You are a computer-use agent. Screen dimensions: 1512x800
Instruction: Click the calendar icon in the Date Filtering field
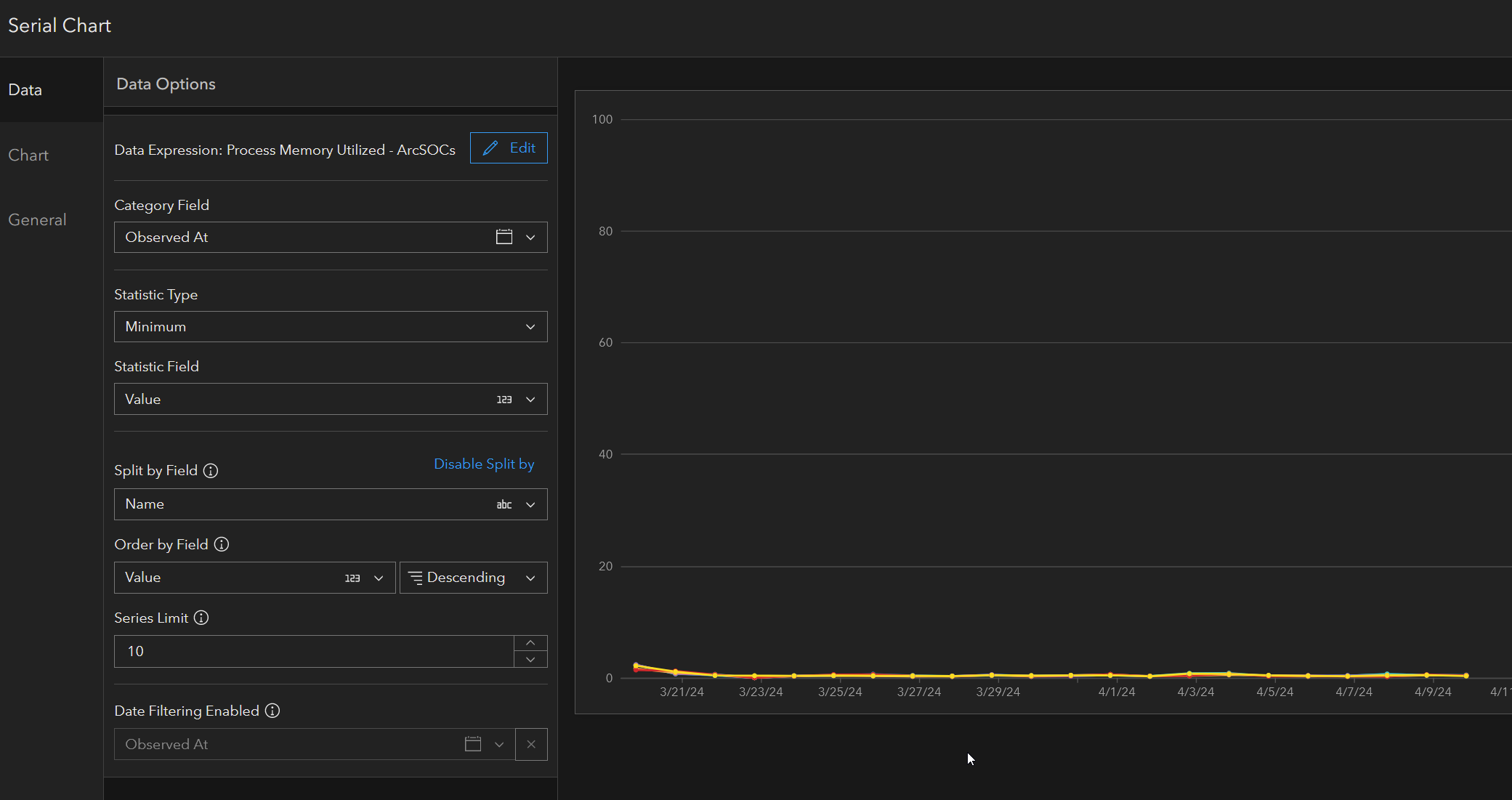[x=472, y=744]
